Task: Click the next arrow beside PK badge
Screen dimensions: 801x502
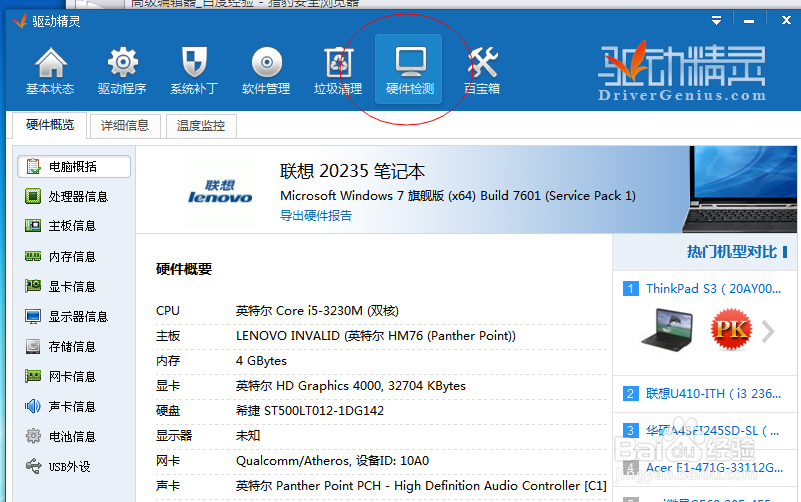Action: click(768, 331)
